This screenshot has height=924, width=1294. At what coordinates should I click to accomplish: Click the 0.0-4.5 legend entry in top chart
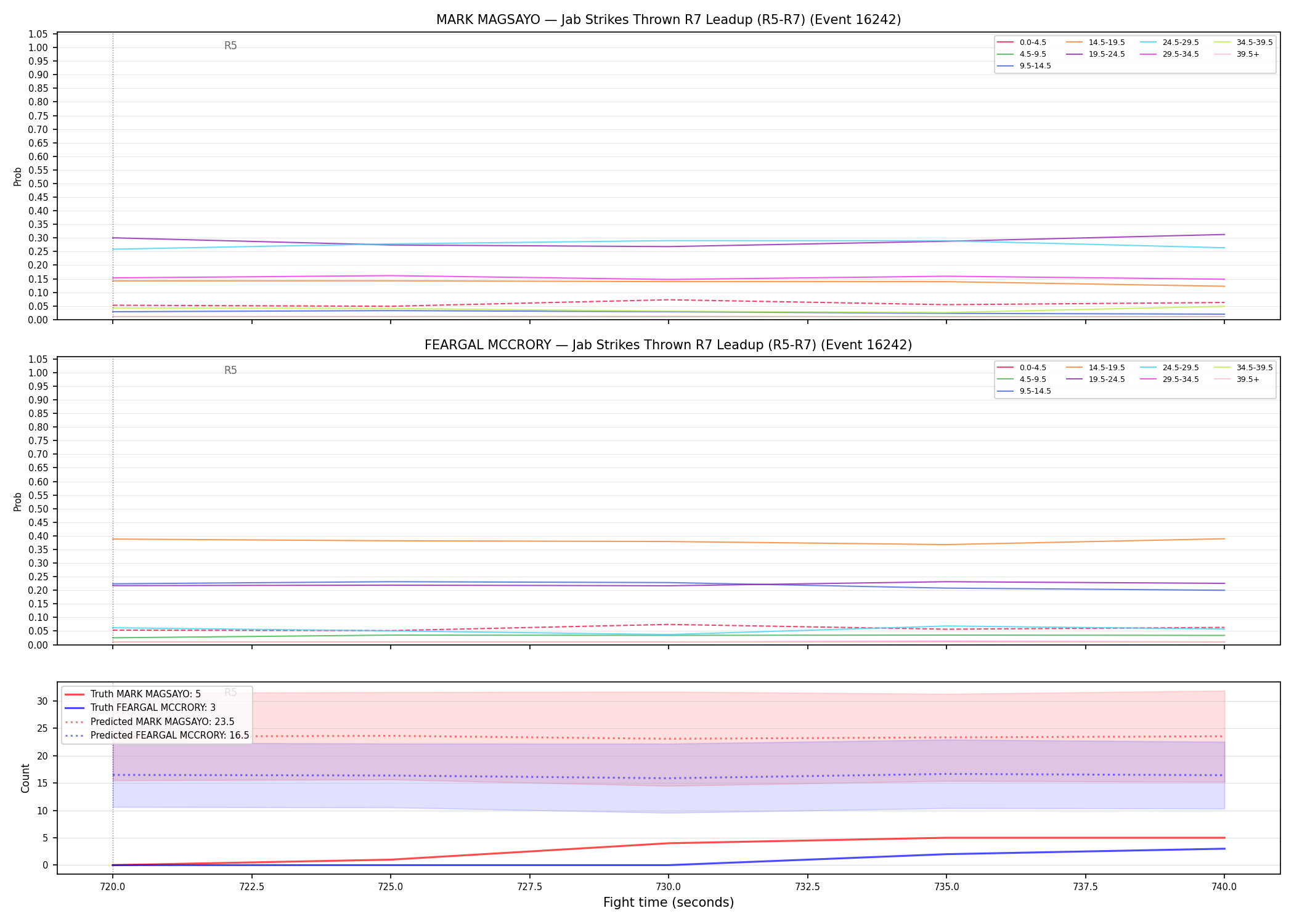point(1022,43)
